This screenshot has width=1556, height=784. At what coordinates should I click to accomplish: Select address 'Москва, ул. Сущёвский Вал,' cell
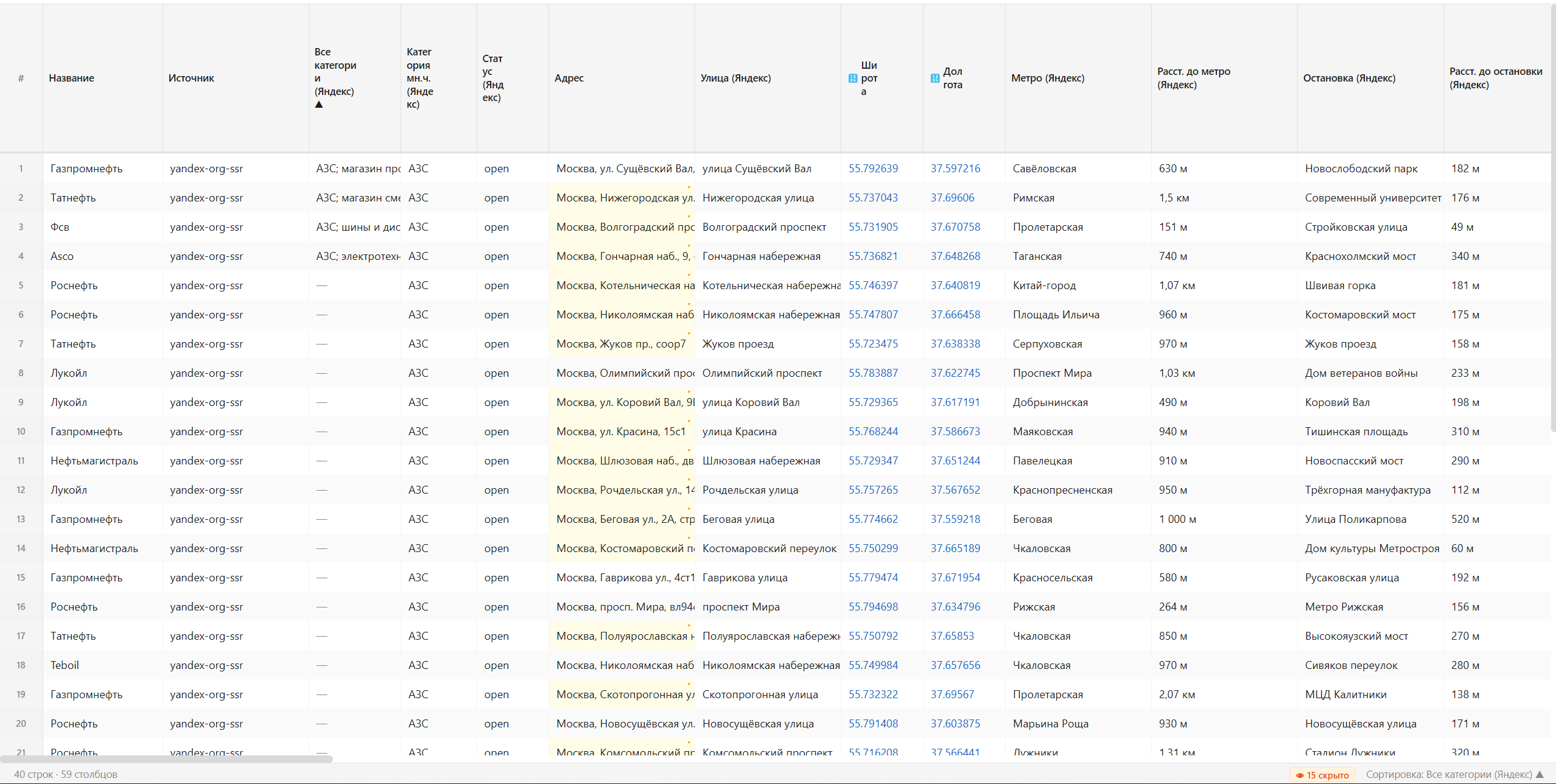622,169
